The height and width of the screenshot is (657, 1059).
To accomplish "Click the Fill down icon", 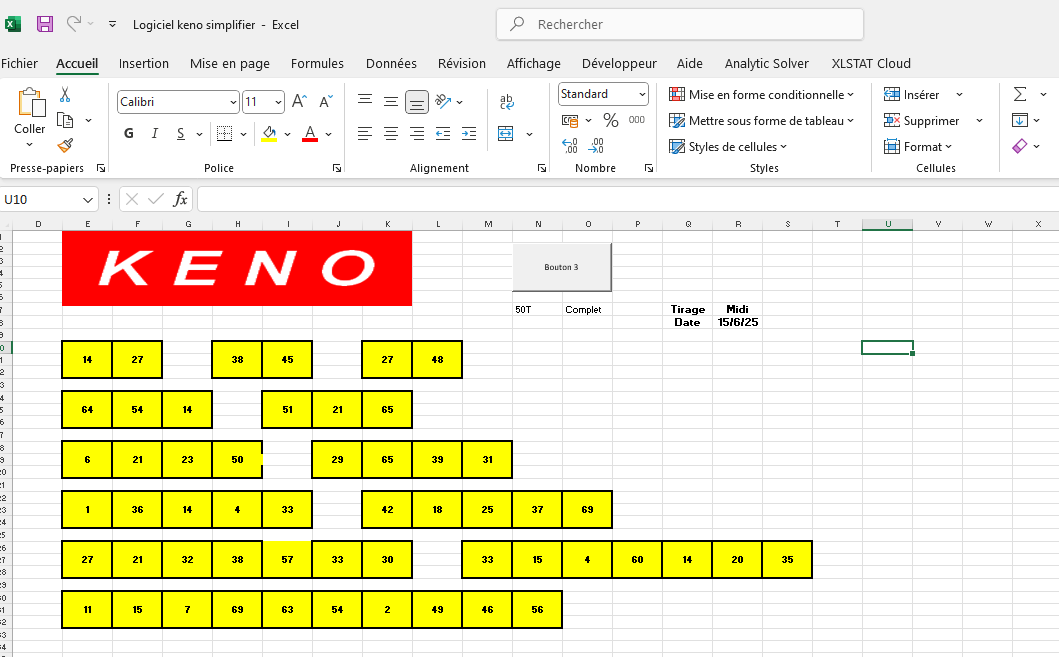I will click(1020, 120).
